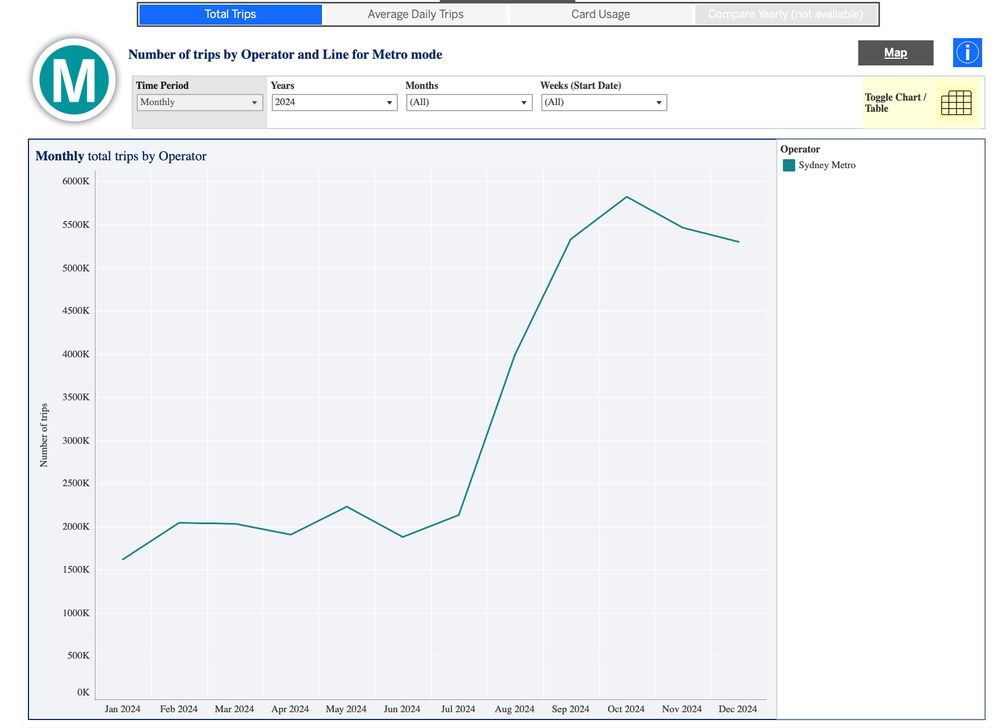Click the 0K y-axis value
Screen dimensions: 1000x728
pyautogui.click(x=84, y=692)
